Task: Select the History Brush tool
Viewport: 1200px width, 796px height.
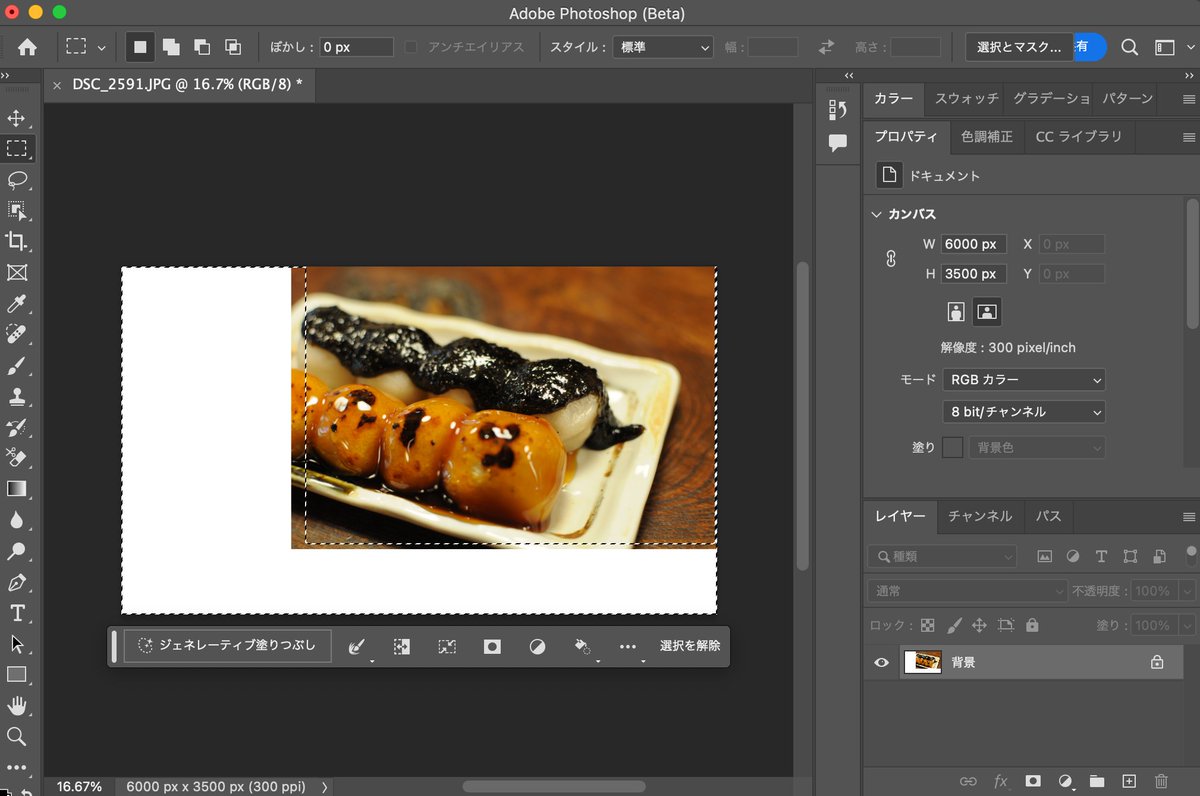Action: [17, 427]
